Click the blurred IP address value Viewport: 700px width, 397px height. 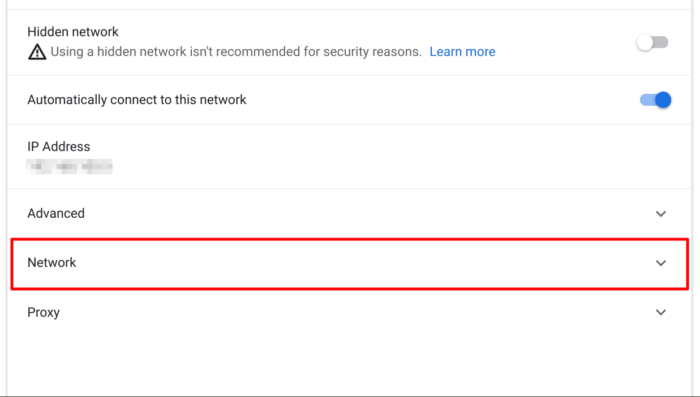(69, 167)
